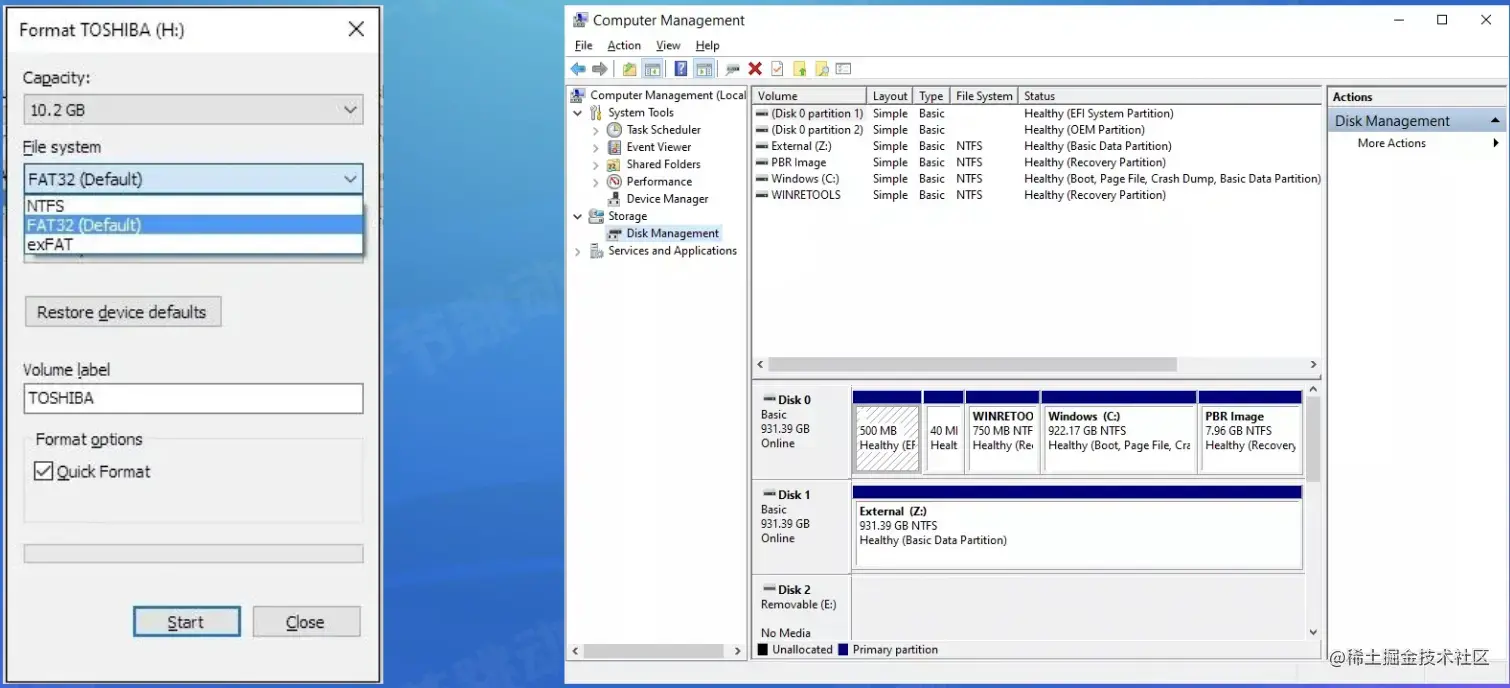
Task: Click the Volume label TOSHIBA text field
Action: [193, 398]
